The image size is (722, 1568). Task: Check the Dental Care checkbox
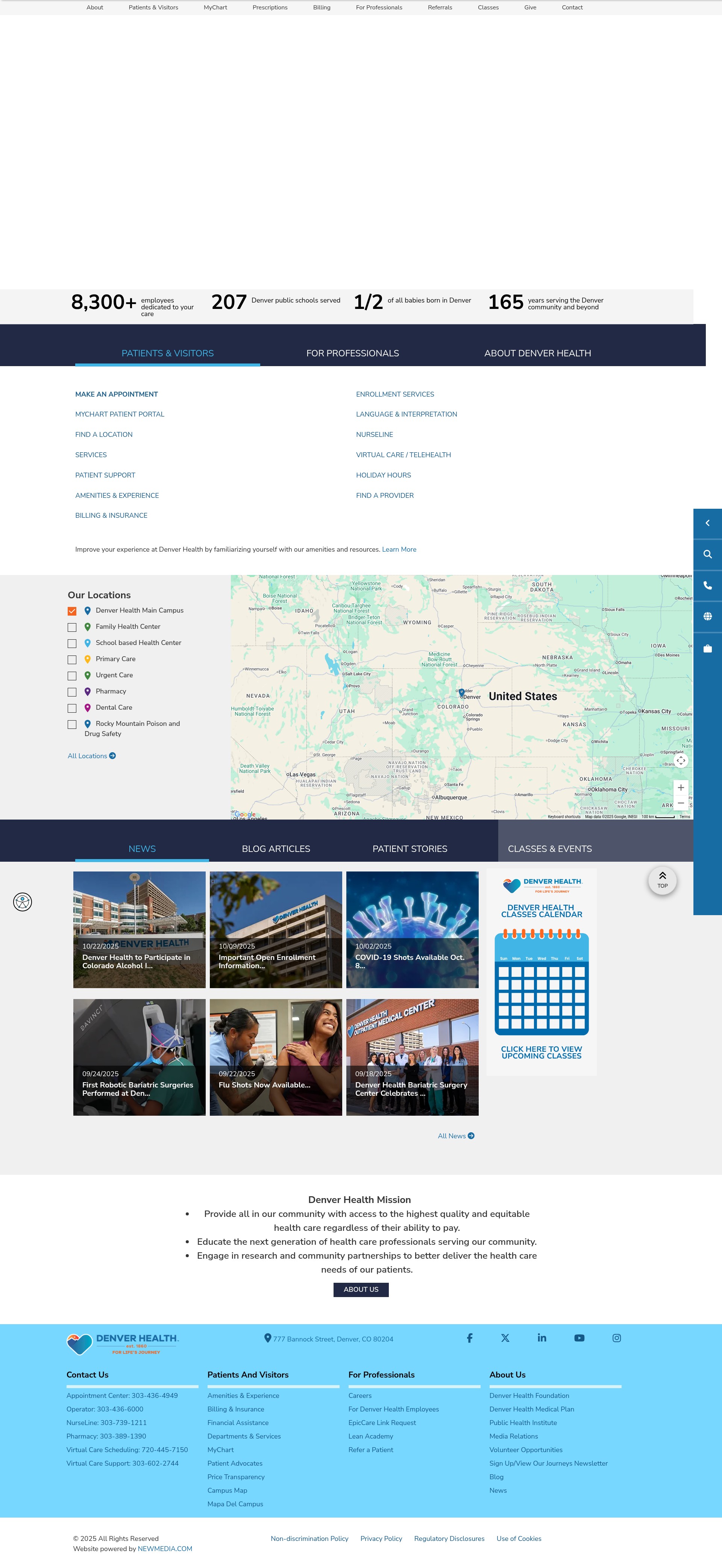pos(72,709)
